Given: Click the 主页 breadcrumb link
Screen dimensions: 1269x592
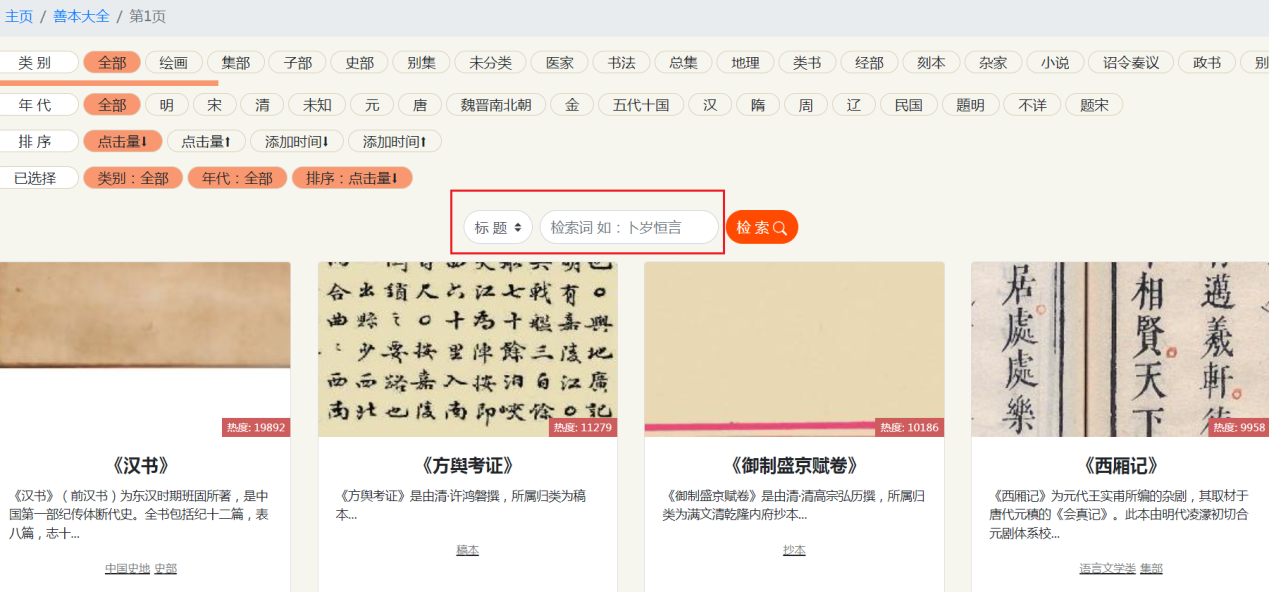Looking at the screenshot, I should (x=19, y=16).
